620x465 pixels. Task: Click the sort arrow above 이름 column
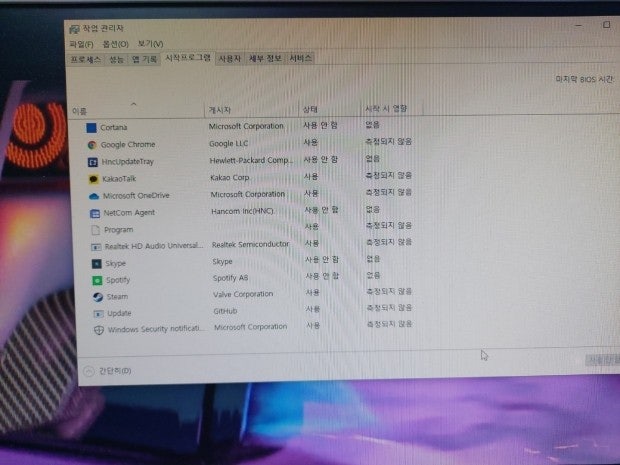(x=134, y=104)
